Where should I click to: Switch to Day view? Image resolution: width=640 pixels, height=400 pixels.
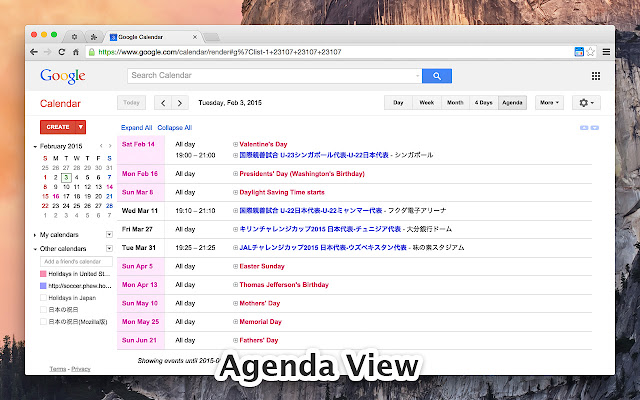pyautogui.click(x=398, y=103)
